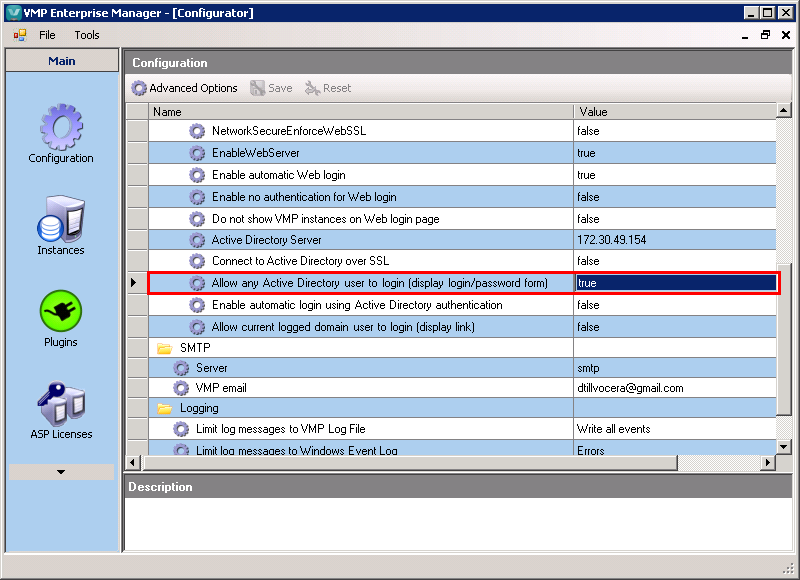Click the app icon left of File menu

click(20, 35)
